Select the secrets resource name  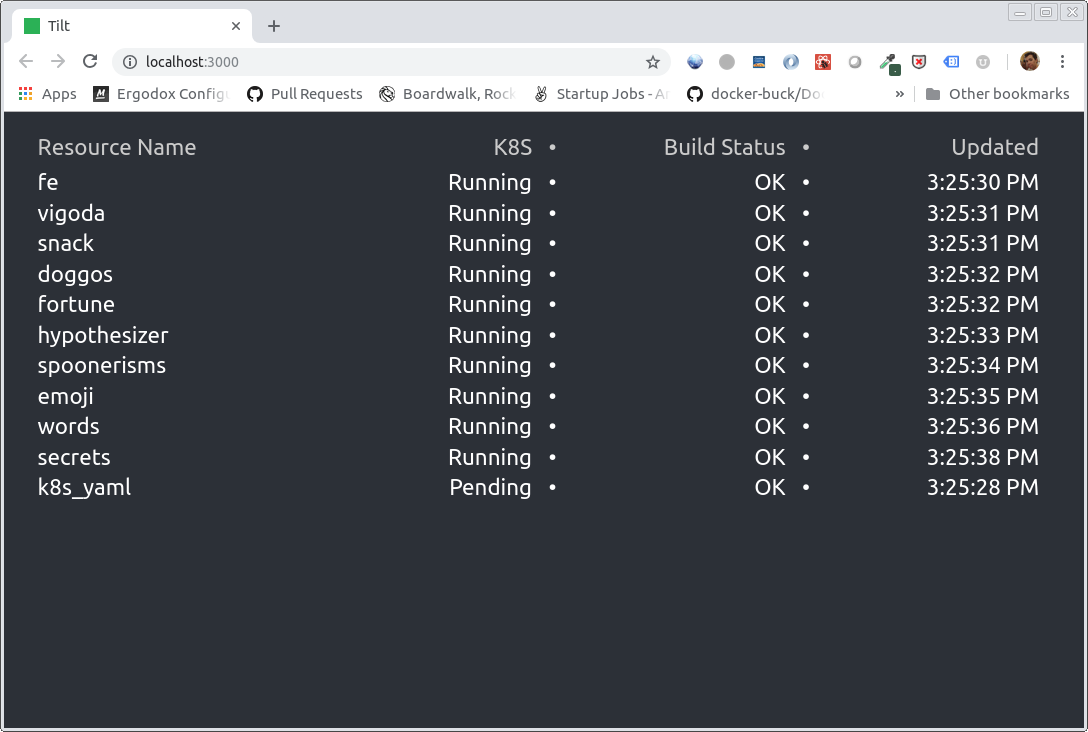(74, 457)
